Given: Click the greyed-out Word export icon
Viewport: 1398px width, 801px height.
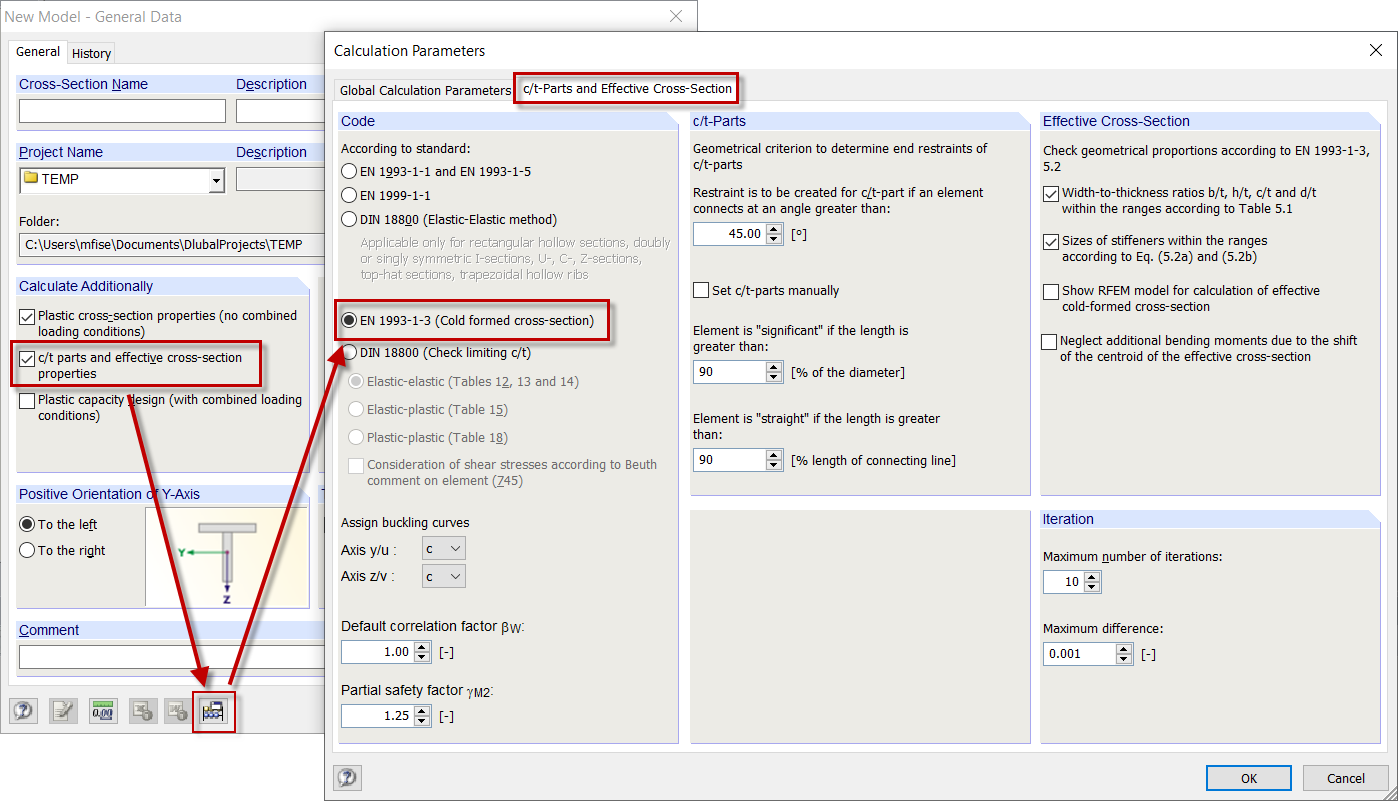Looking at the screenshot, I should [x=177, y=711].
